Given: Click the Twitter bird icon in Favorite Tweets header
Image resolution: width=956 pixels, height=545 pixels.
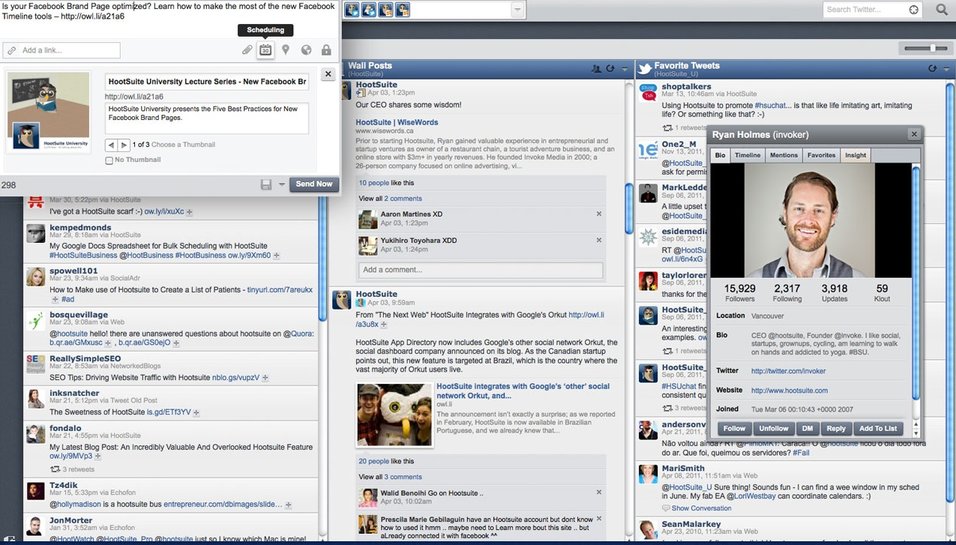Looking at the screenshot, I should click(644, 69).
